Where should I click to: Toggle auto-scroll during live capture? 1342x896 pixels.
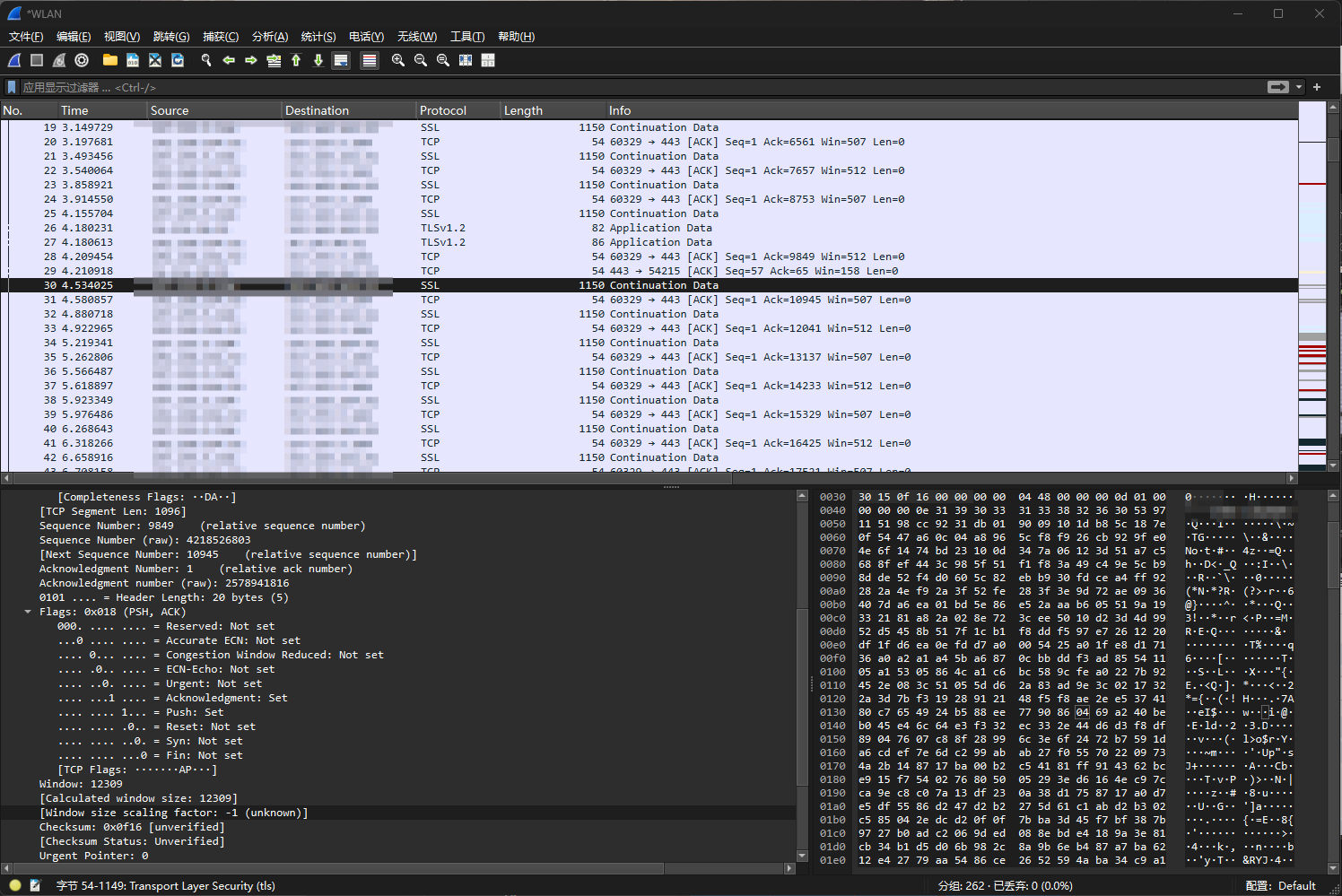click(x=341, y=60)
